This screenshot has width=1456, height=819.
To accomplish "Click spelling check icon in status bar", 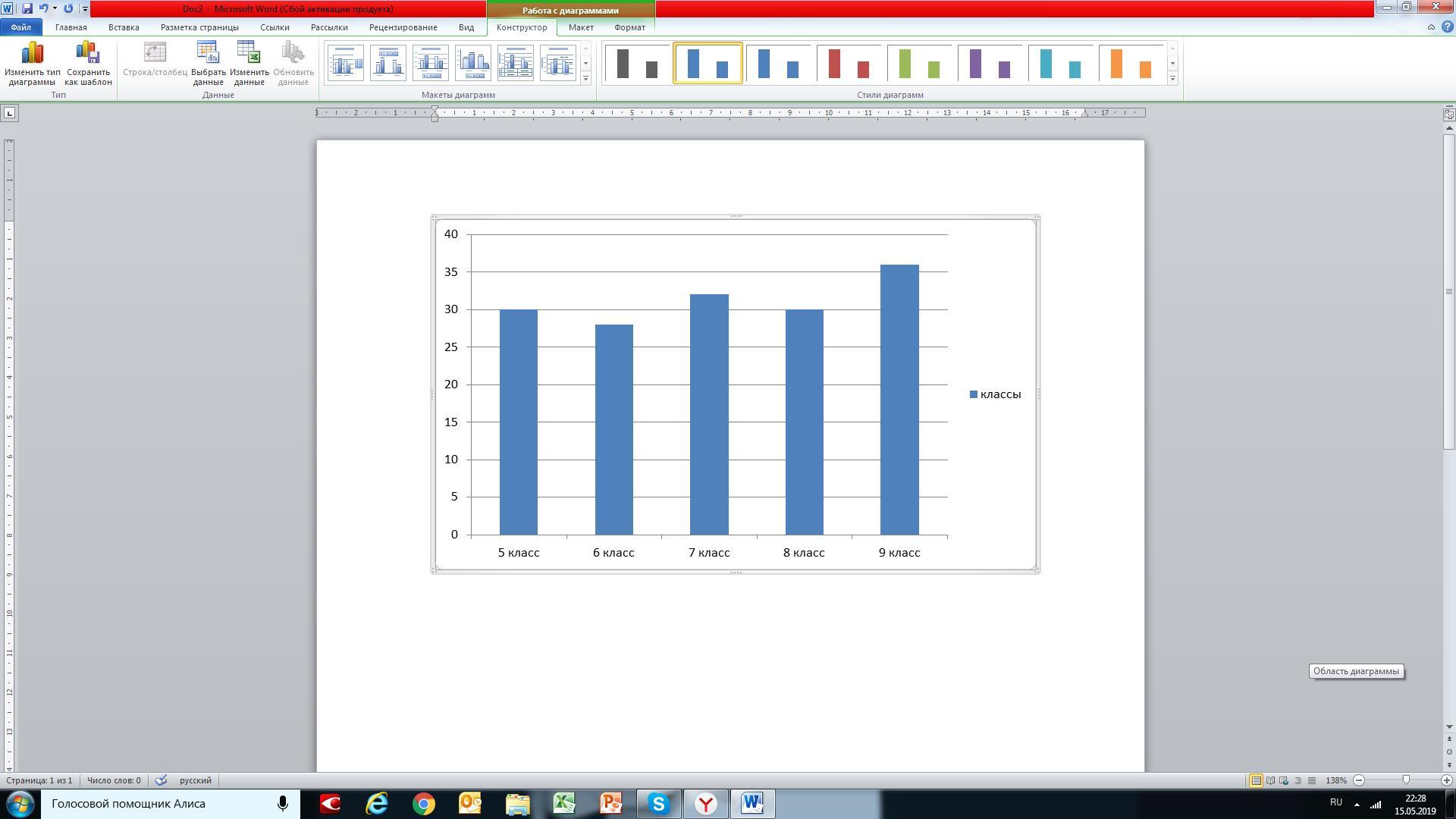I will click(x=161, y=780).
